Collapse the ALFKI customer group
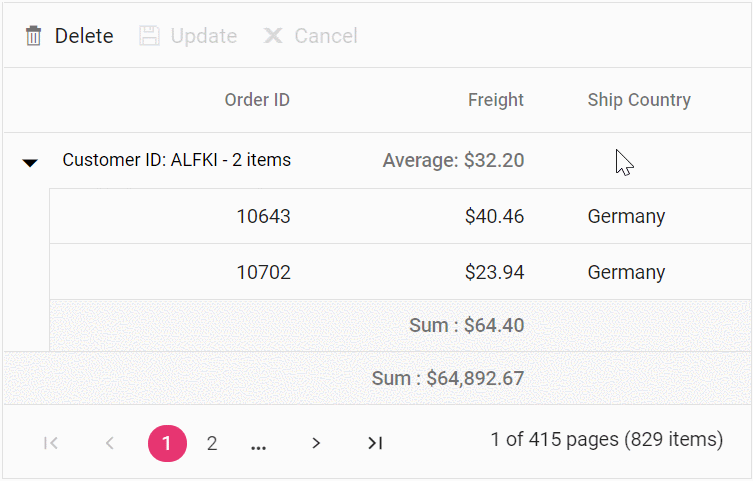 click(x=30, y=162)
